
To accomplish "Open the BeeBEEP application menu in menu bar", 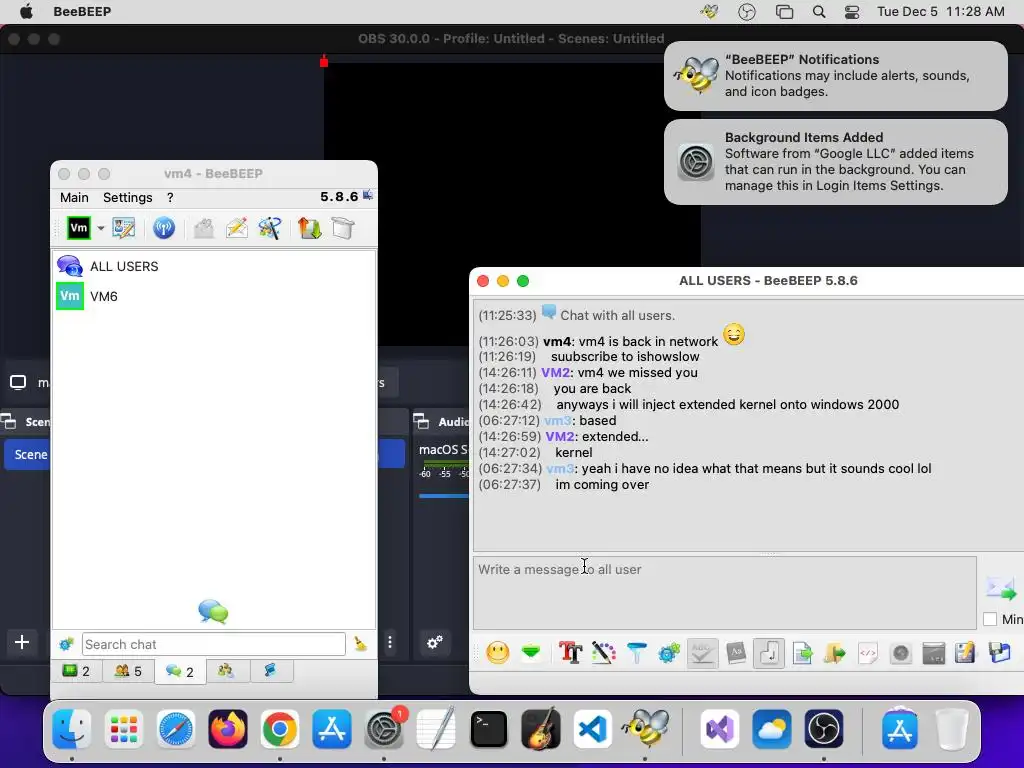I will pos(82,12).
